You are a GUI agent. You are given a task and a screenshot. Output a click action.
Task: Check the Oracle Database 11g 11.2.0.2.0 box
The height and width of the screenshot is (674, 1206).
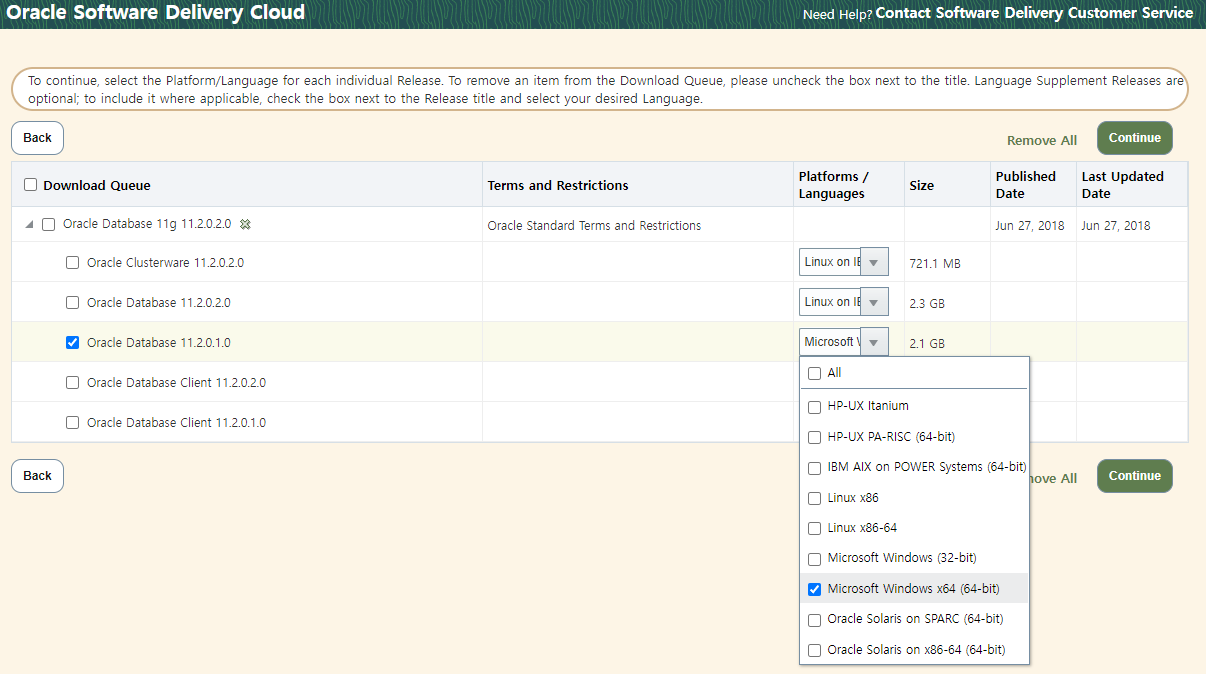[49, 225]
